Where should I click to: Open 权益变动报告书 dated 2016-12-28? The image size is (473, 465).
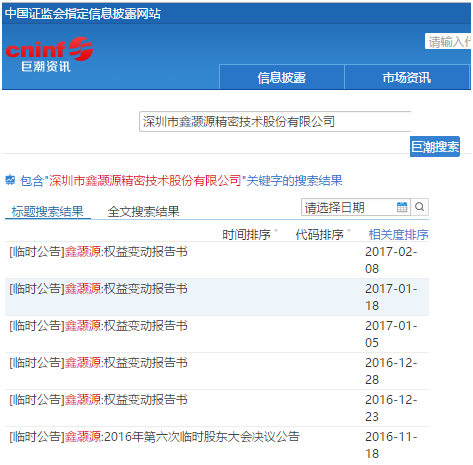(99, 362)
